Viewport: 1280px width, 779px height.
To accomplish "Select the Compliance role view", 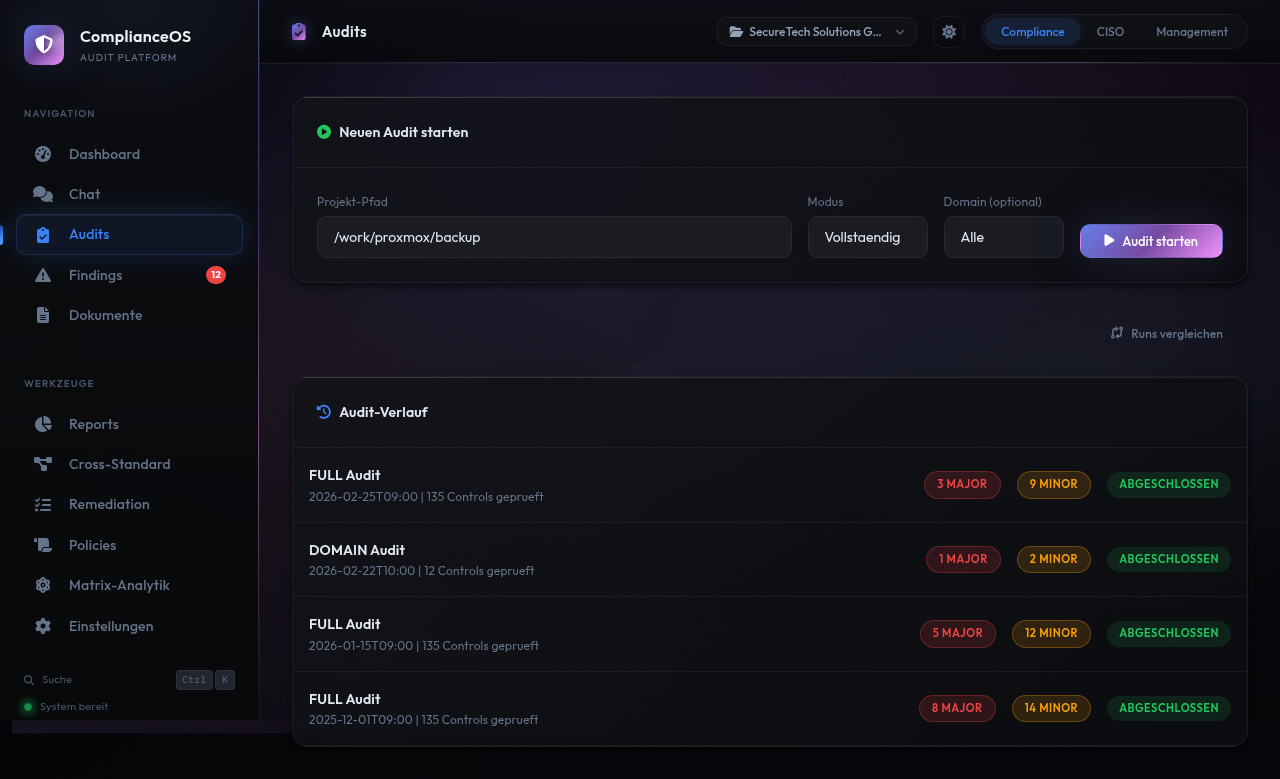I will click(x=1032, y=32).
